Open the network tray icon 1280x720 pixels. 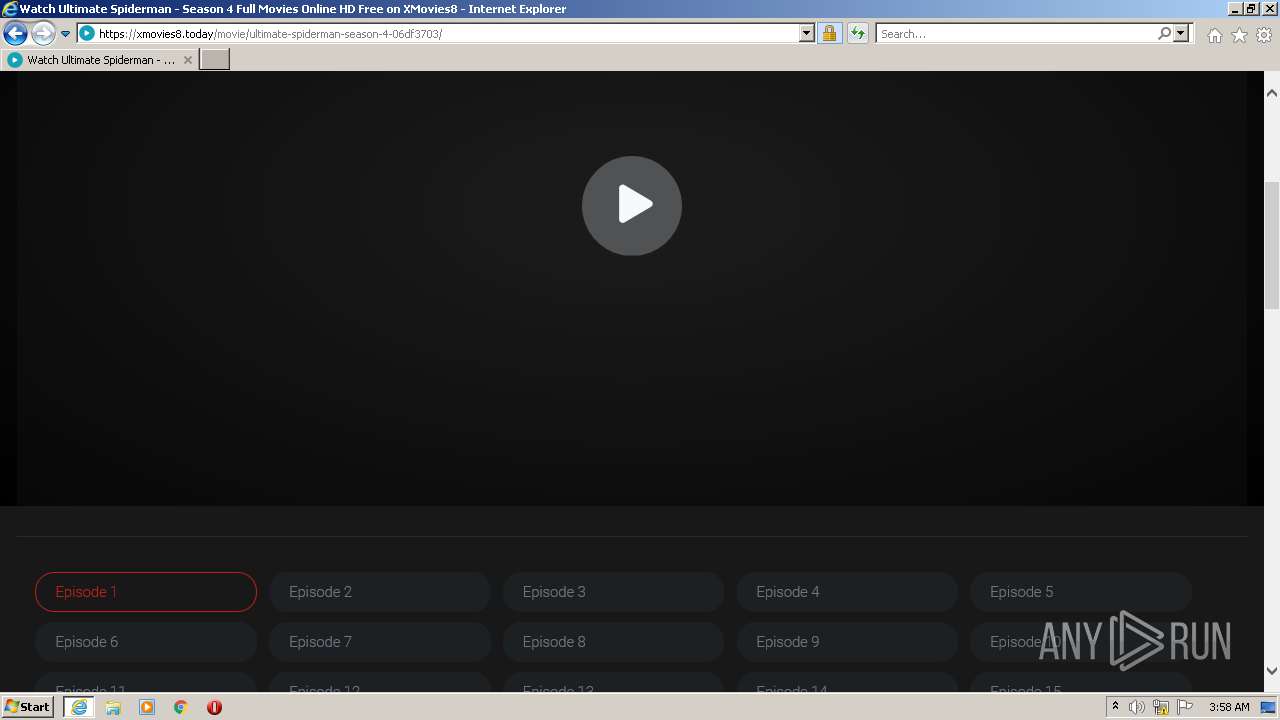click(1161, 707)
